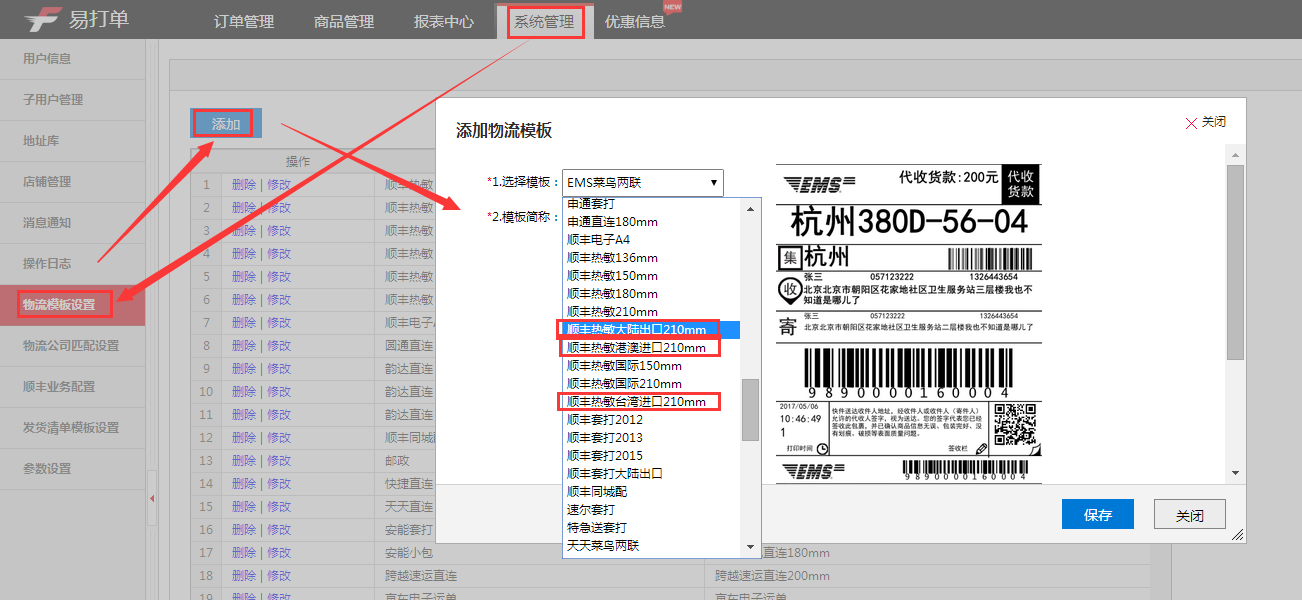Switch to 报表中心 tab
Viewport: 1302px width, 600px height.
point(444,21)
